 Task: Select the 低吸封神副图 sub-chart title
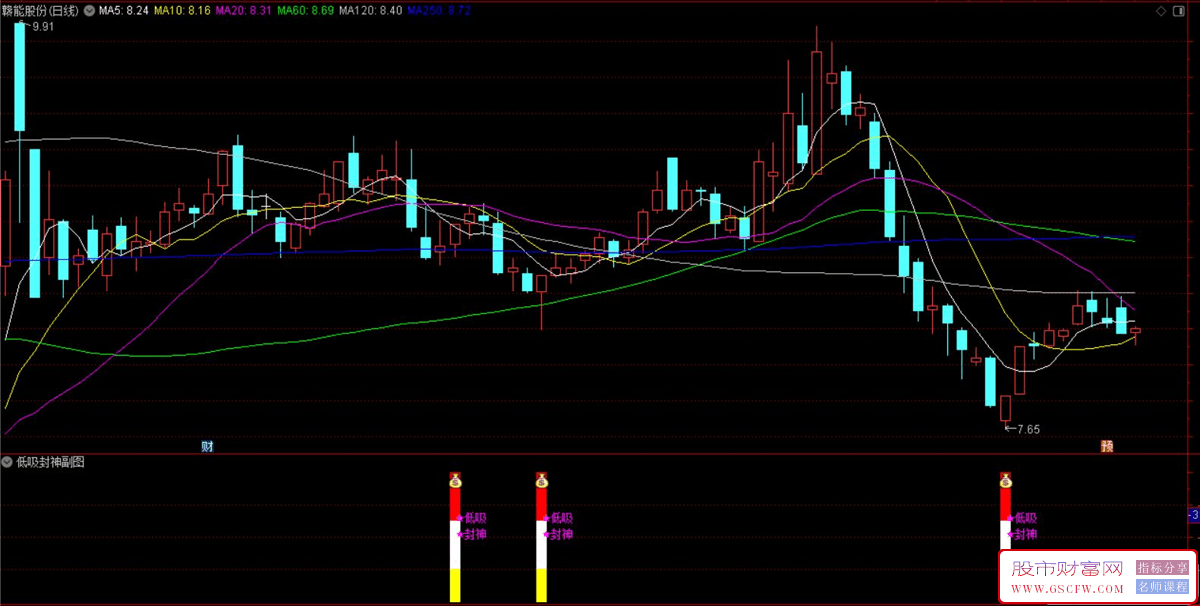[x=50, y=462]
